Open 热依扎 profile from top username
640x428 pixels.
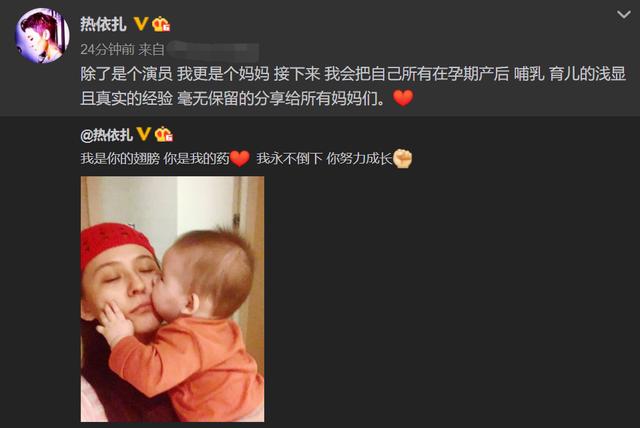[x=103, y=24]
